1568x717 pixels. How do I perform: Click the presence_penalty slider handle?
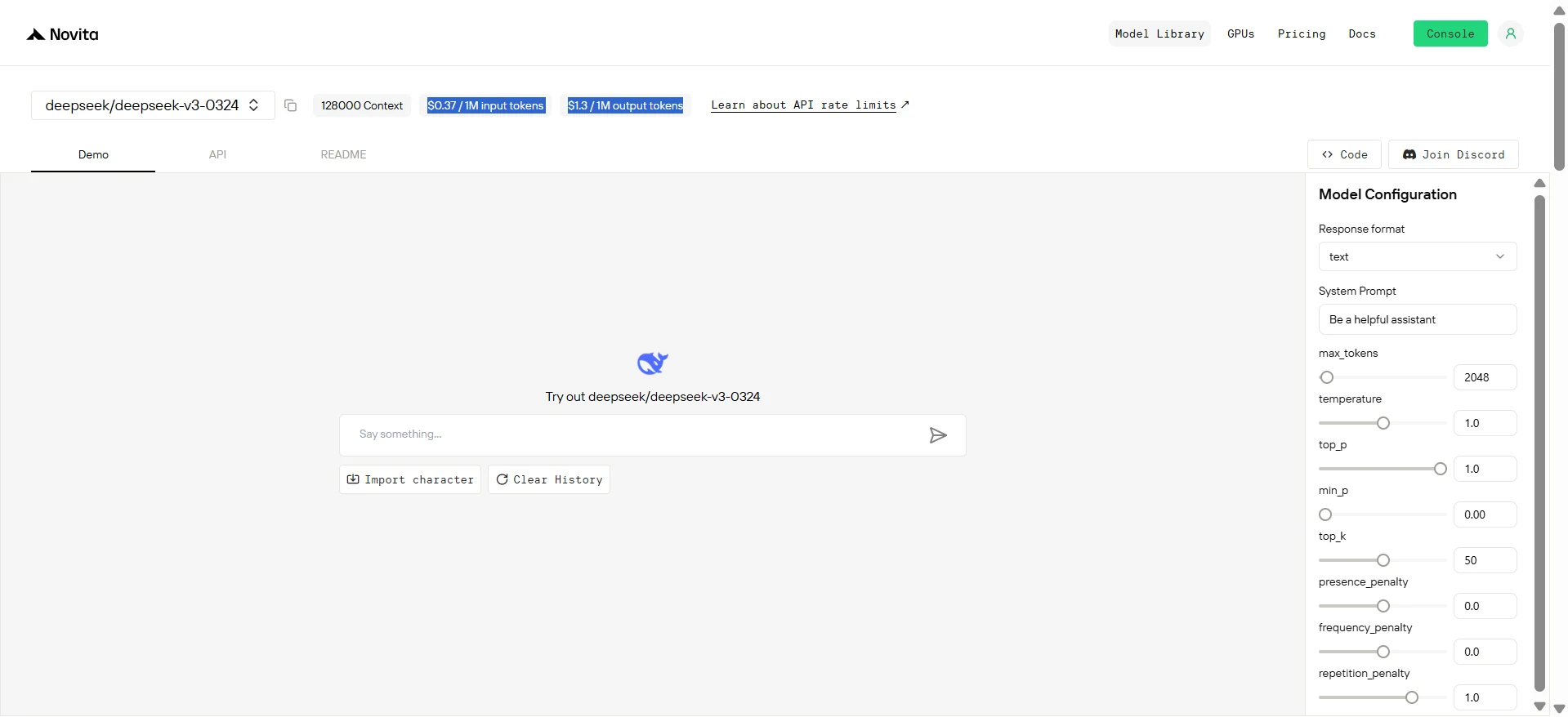1383,606
